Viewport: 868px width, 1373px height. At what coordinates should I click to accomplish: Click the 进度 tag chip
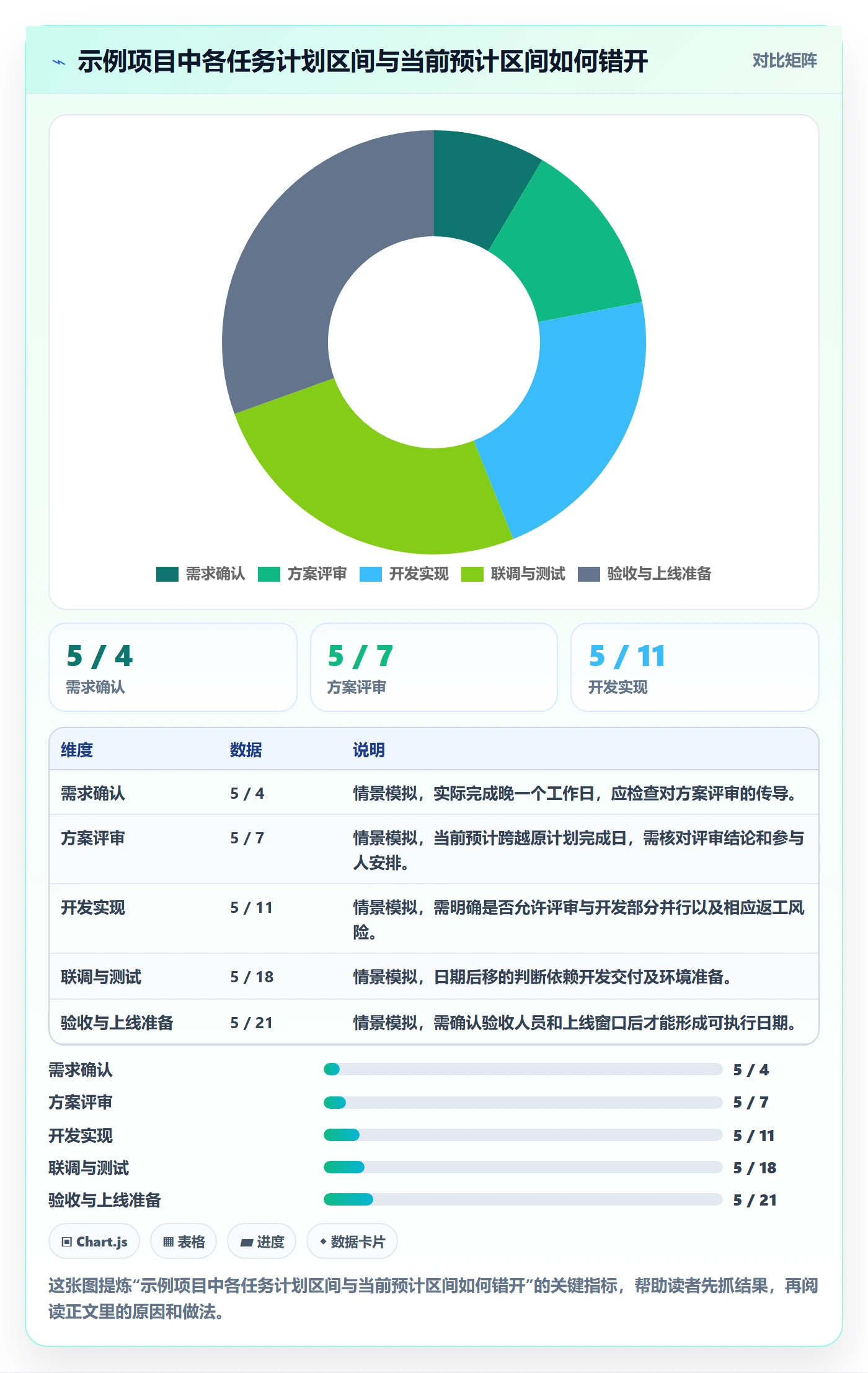[262, 1242]
